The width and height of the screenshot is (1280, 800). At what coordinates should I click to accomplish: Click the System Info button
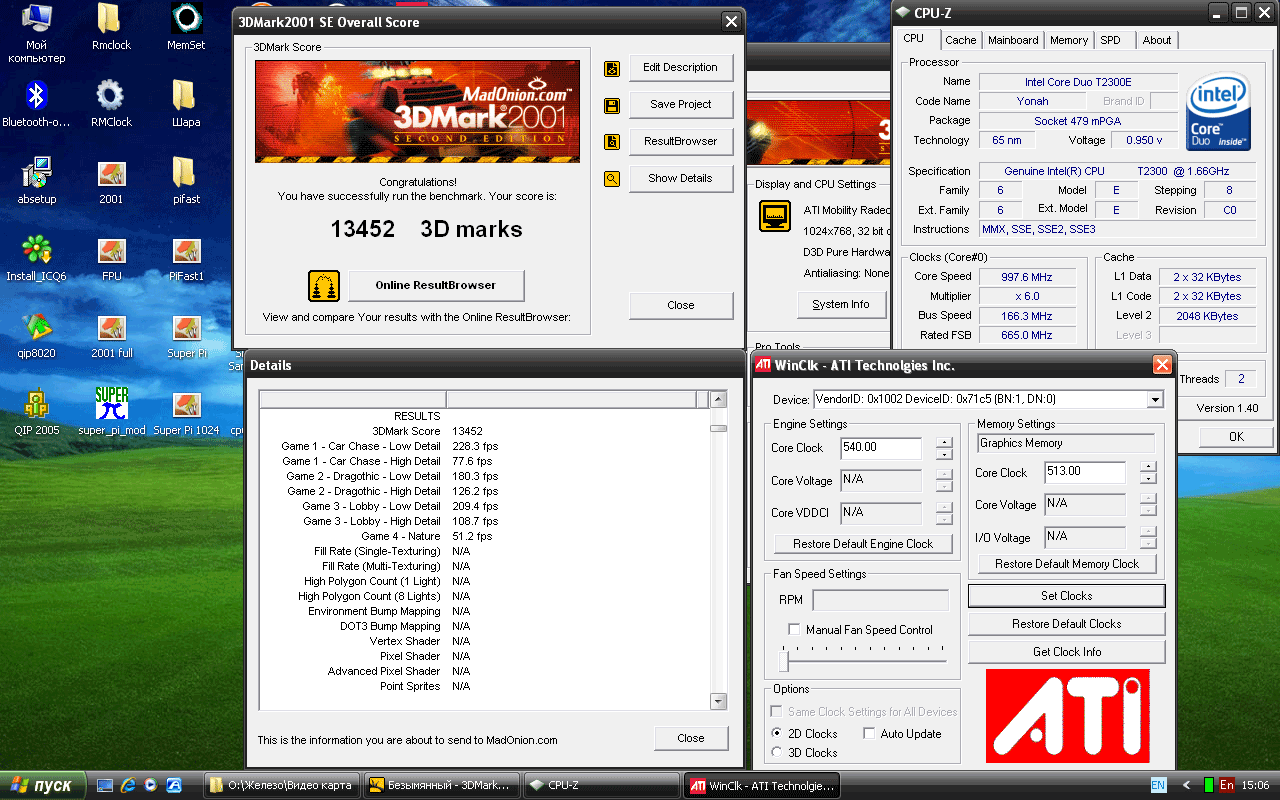coord(841,304)
